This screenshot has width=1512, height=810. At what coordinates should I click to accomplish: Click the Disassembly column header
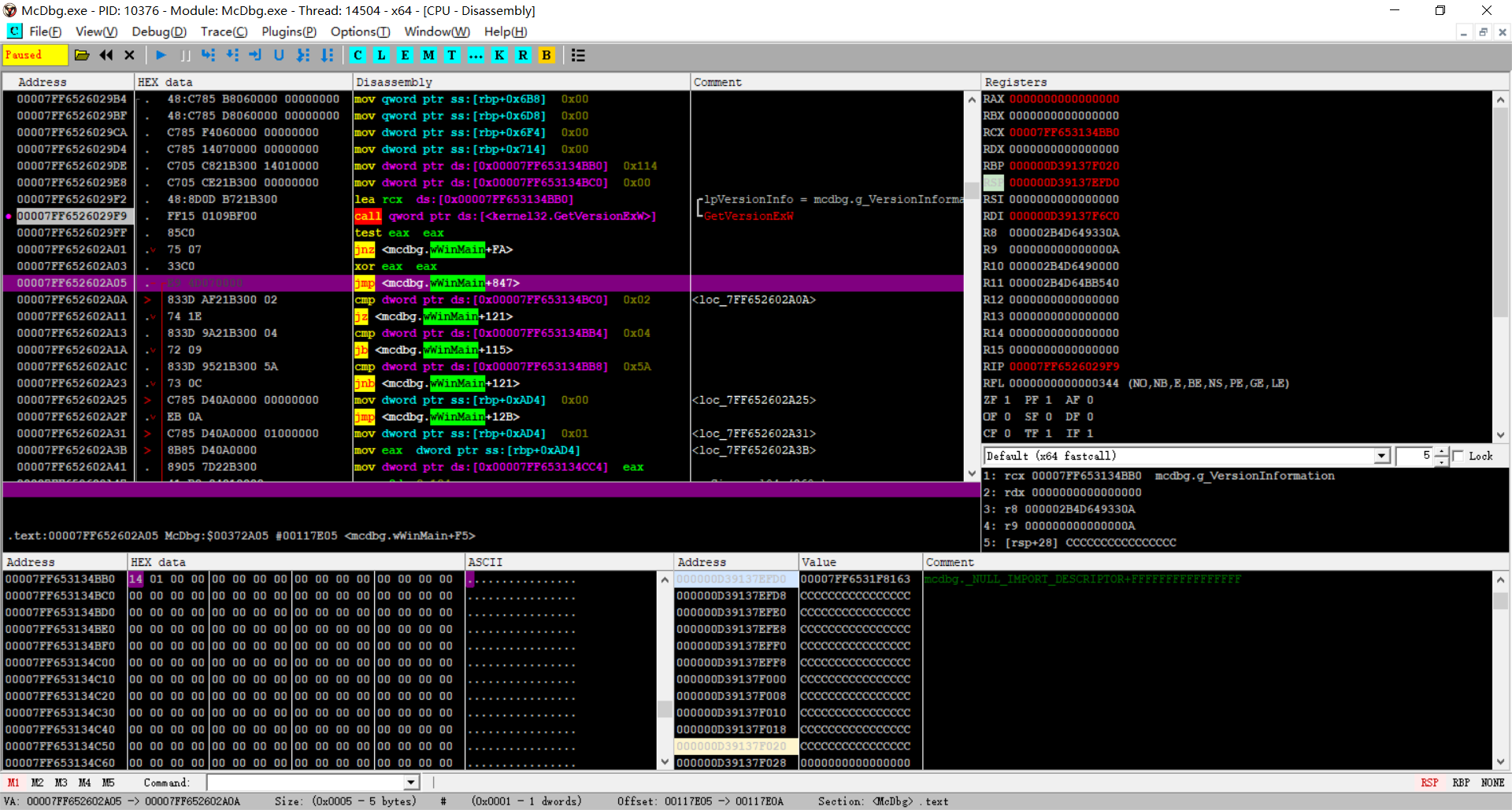pos(521,82)
